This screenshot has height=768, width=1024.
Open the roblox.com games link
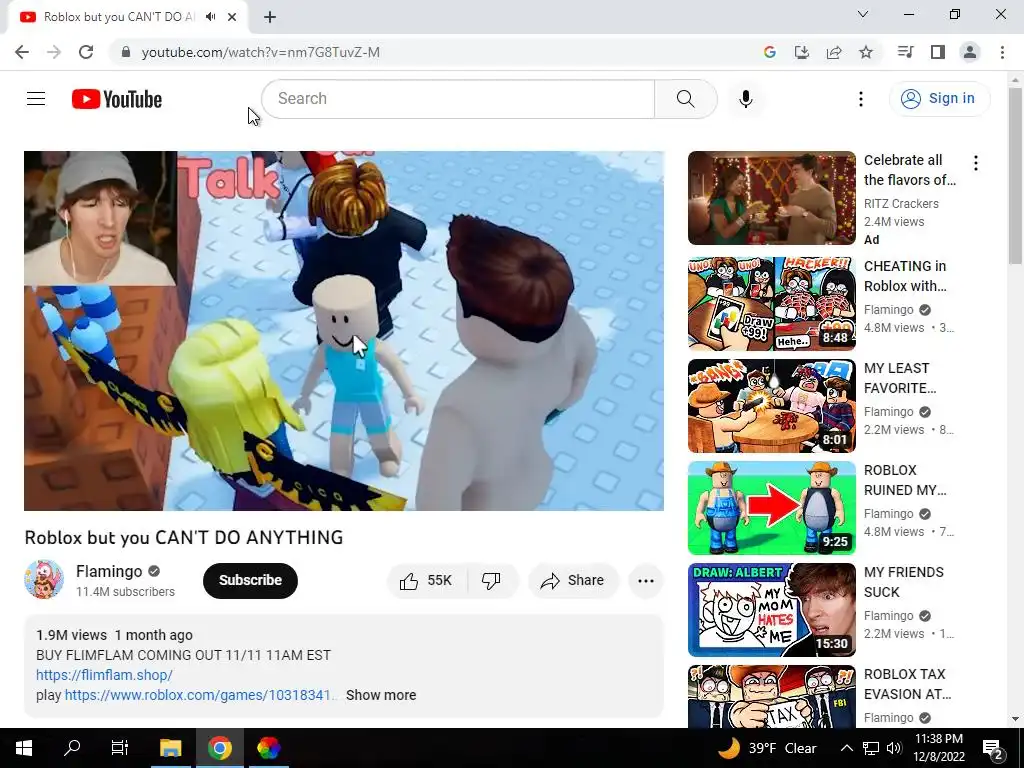[x=200, y=696]
